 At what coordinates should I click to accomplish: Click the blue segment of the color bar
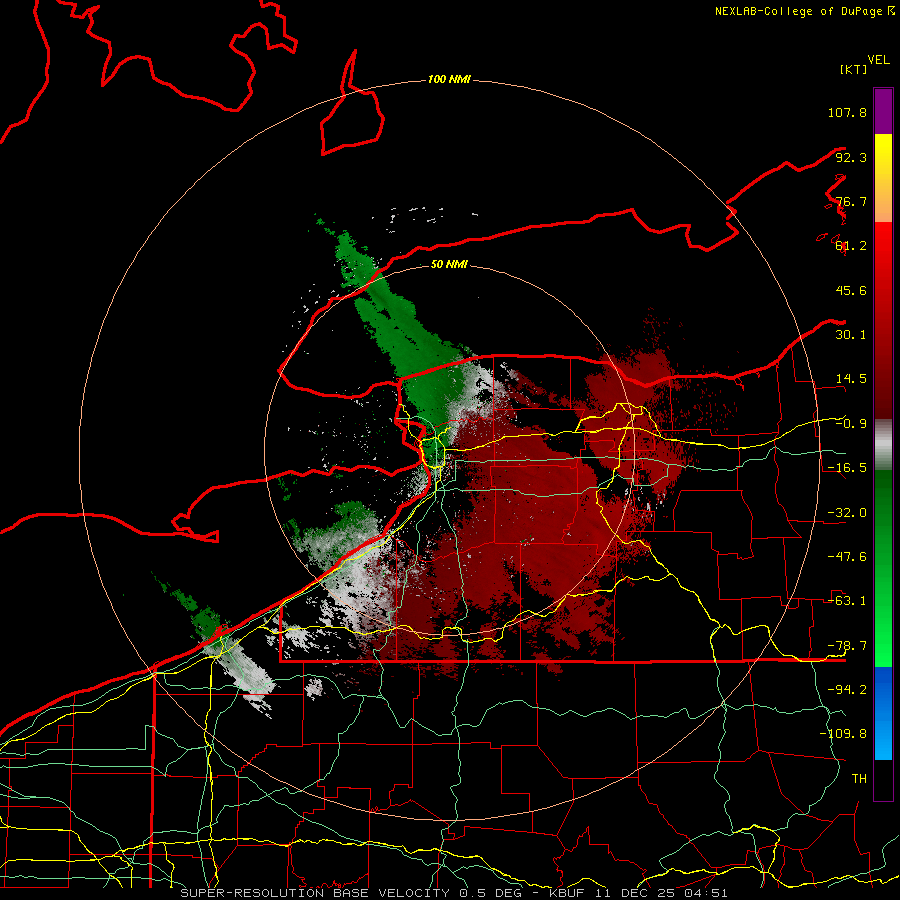pos(883,713)
